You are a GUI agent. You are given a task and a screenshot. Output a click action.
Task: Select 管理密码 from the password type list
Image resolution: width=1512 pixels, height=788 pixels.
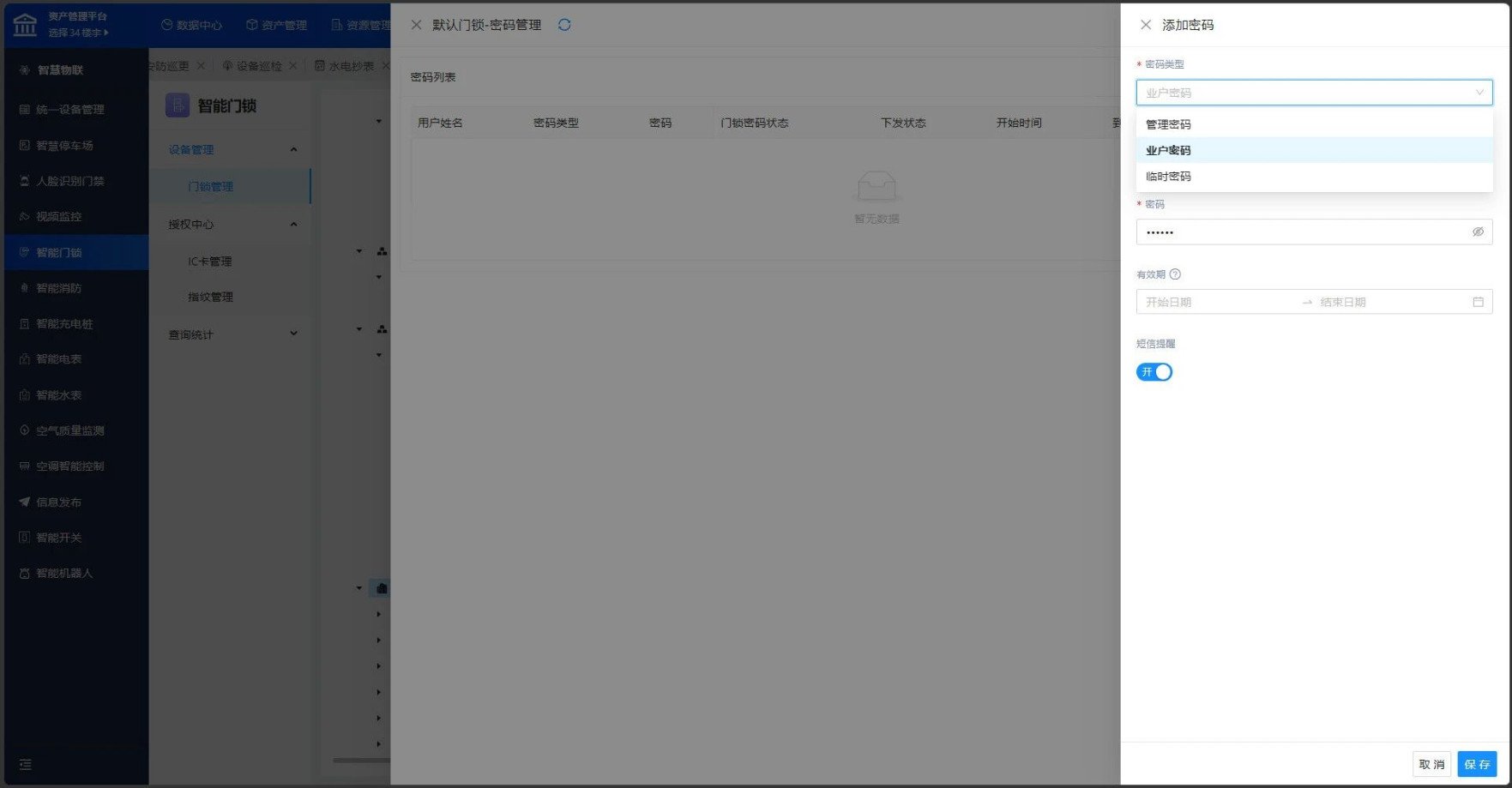coord(1314,124)
